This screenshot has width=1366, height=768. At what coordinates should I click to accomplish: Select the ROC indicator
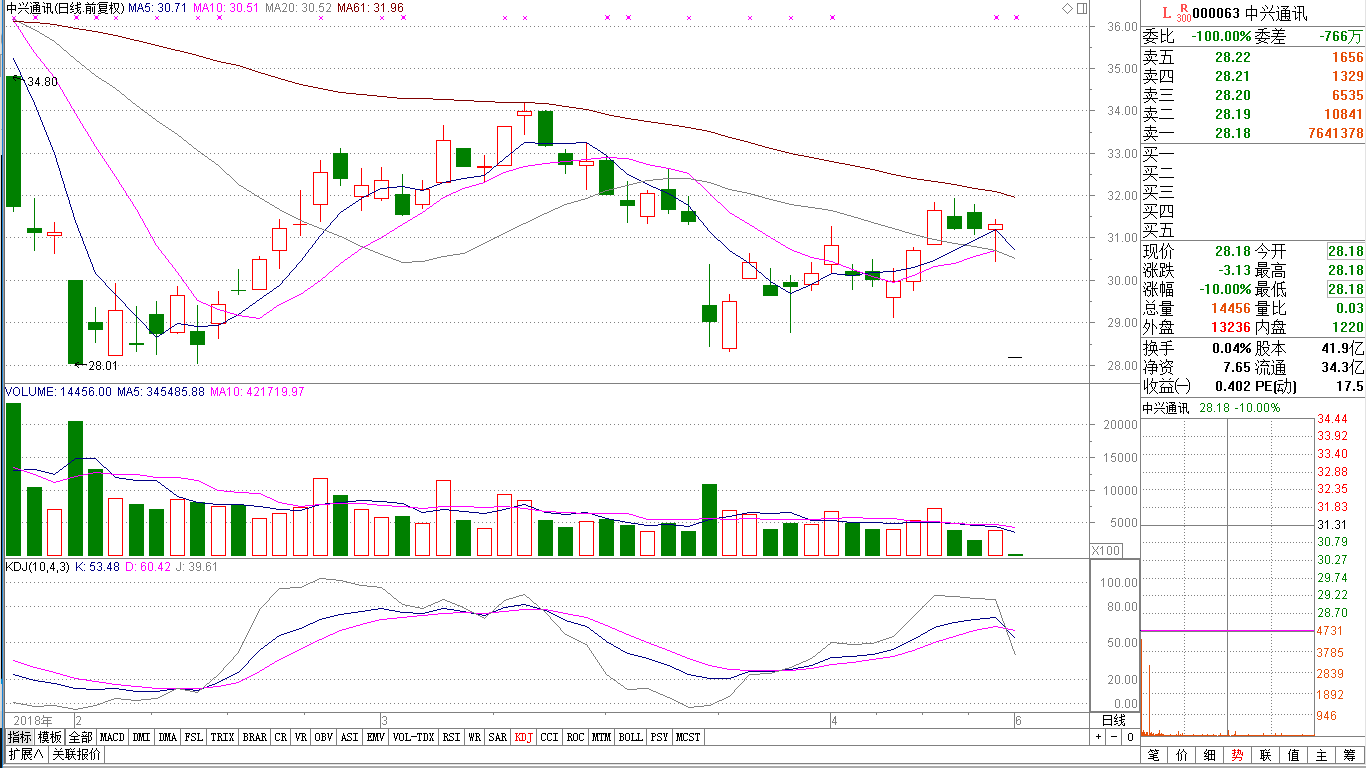point(575,737)
